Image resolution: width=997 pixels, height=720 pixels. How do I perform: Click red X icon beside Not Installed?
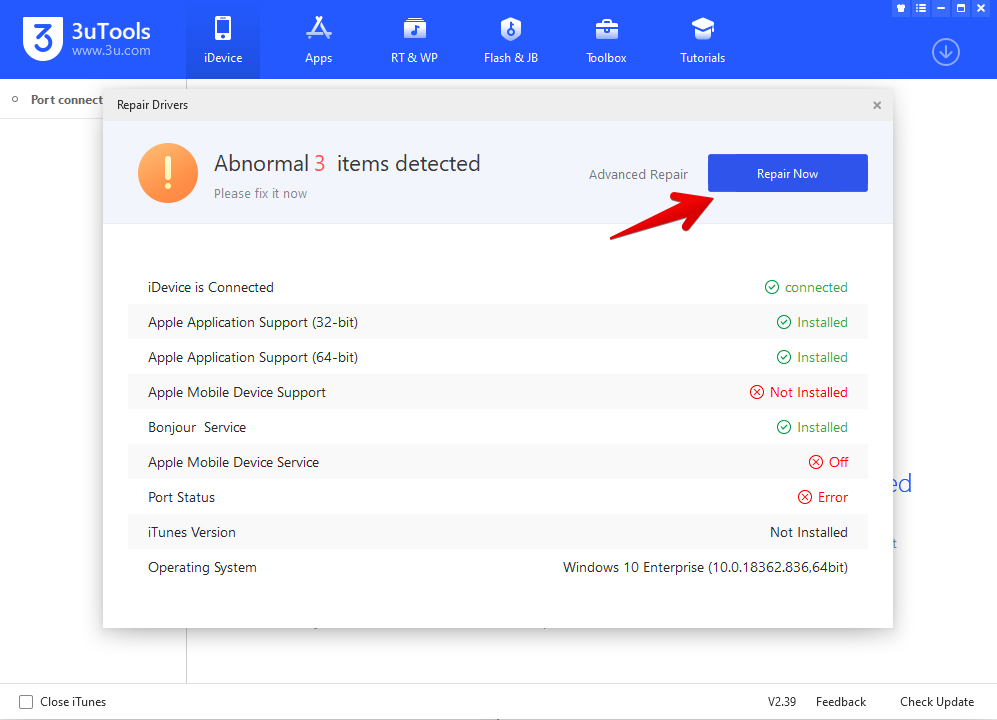(757, 392)
